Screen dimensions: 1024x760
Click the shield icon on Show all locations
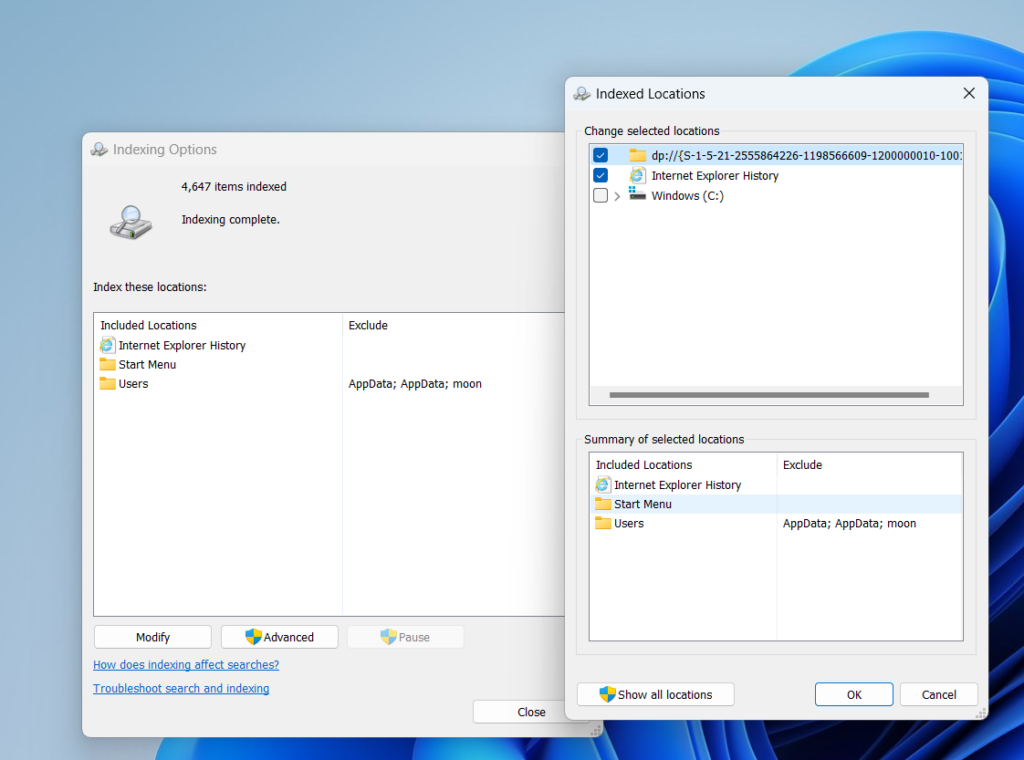click(x=606, y=694)
